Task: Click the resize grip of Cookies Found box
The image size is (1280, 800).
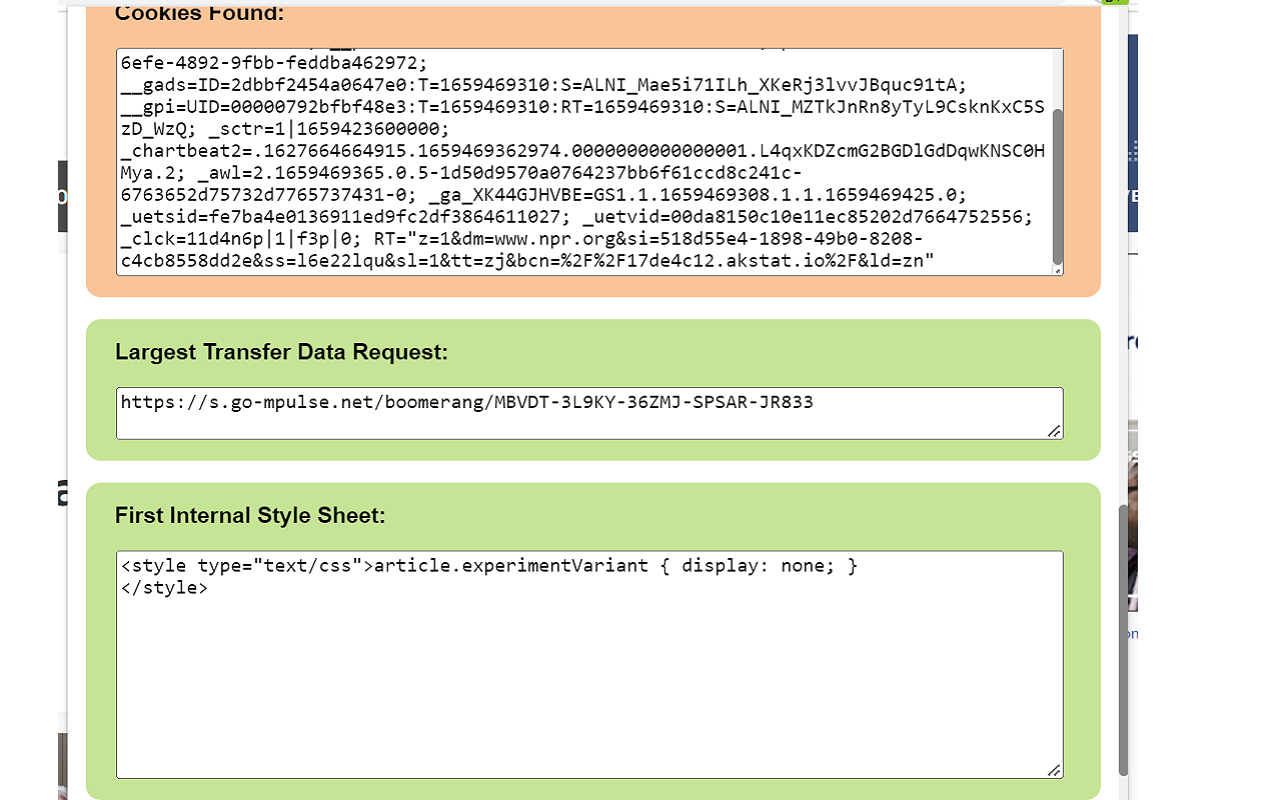Action: point(1057,270)
